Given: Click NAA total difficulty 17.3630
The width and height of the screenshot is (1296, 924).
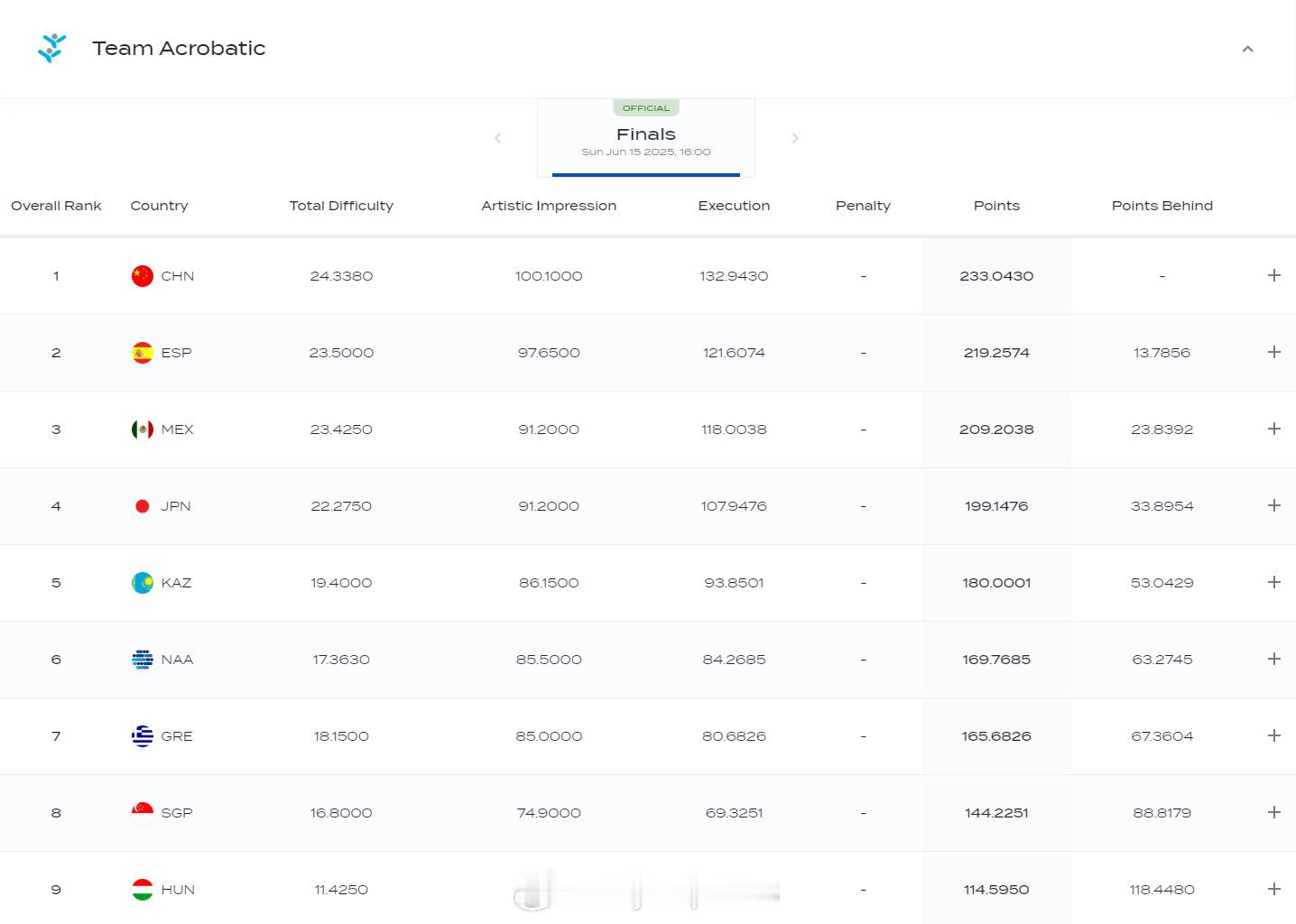Looking at the screenshot, I should click(x=341, y=660).
